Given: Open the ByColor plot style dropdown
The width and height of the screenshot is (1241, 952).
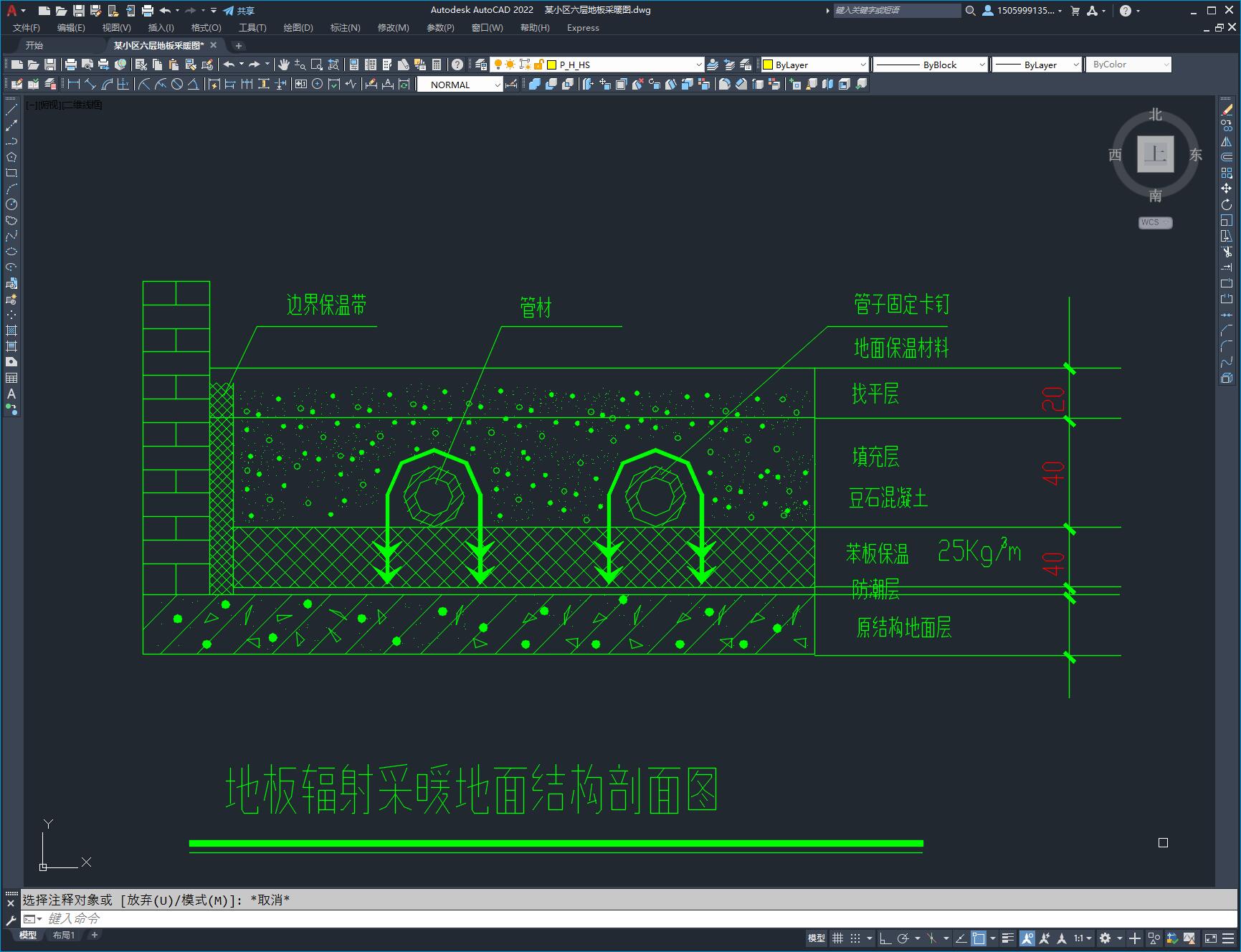Looking at the screenshot, I should pyautogui.click(x=1128, y=65).
